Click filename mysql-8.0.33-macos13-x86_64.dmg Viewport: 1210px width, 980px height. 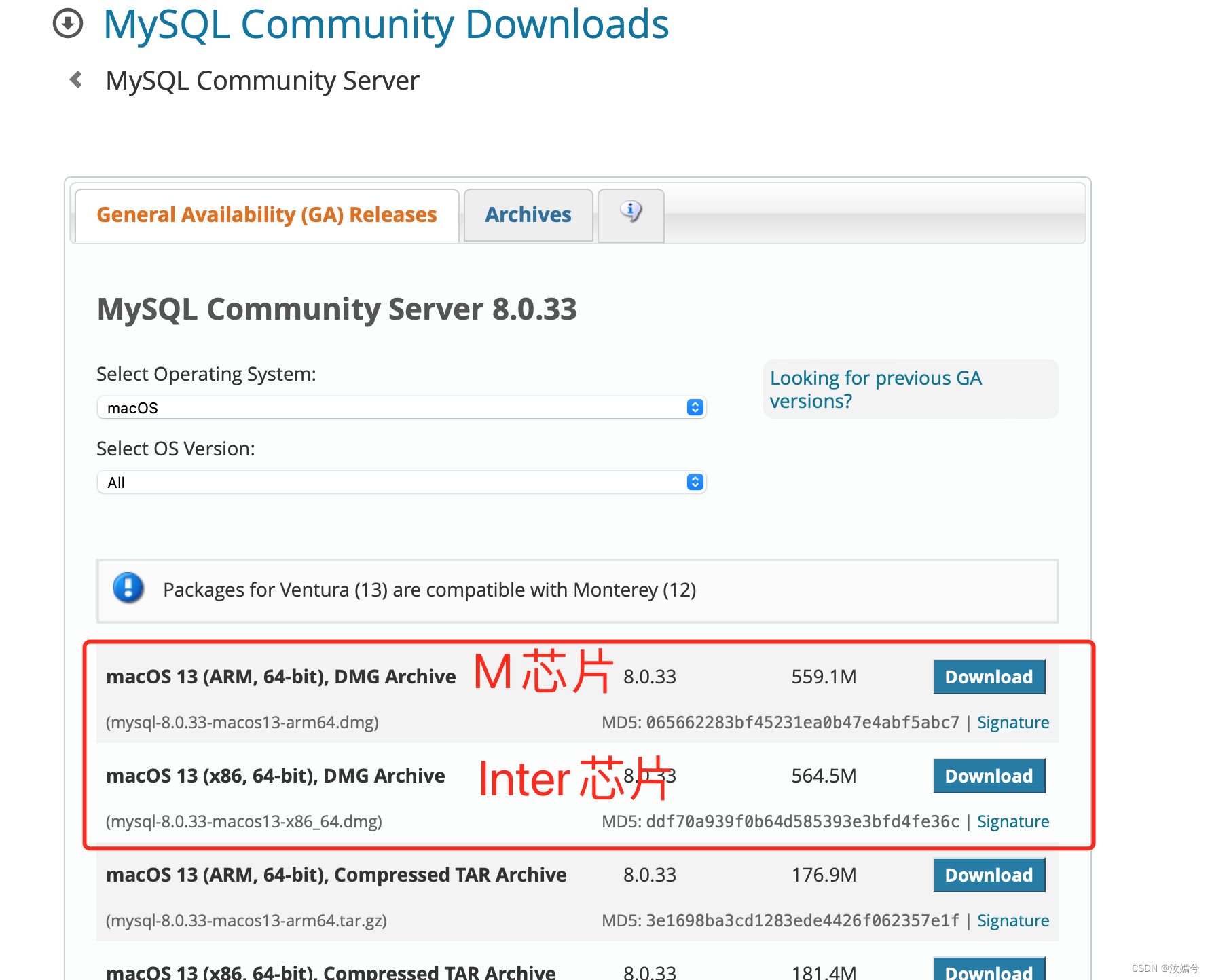244,821
